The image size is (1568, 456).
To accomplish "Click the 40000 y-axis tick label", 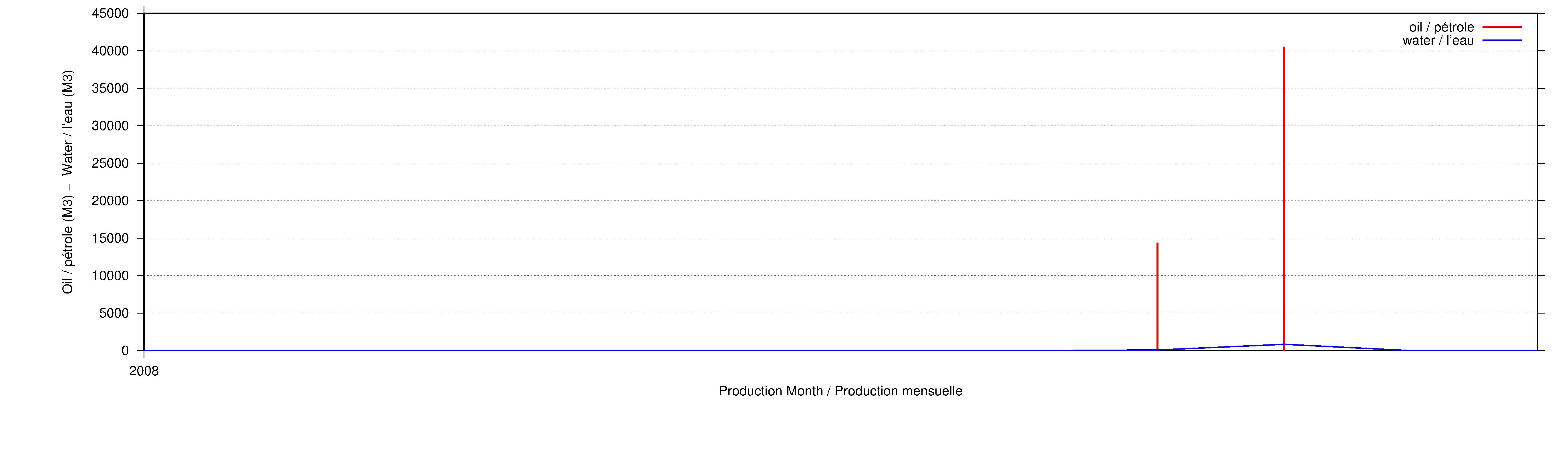I will pos(110,51).
